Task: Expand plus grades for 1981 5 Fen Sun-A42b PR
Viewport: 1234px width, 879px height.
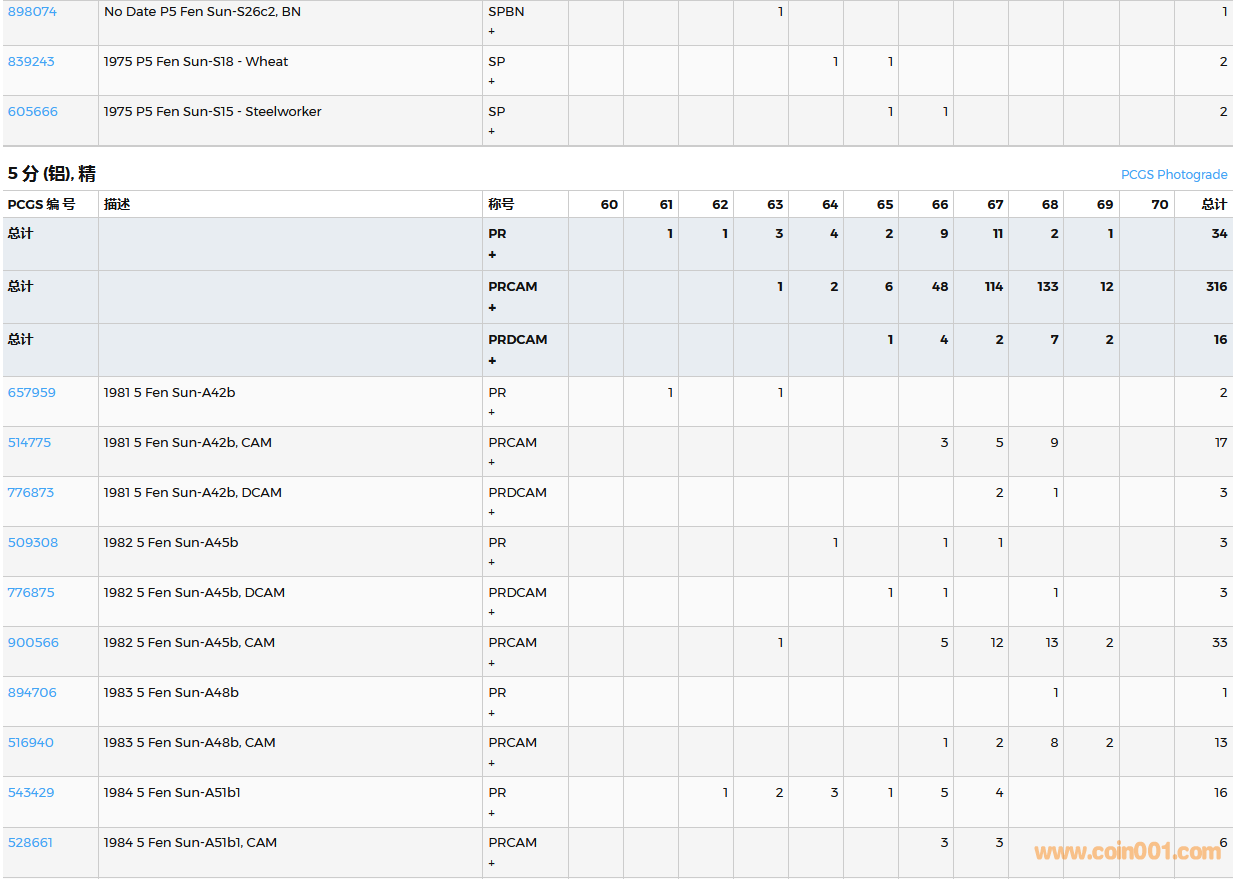Action: (492, 412)
